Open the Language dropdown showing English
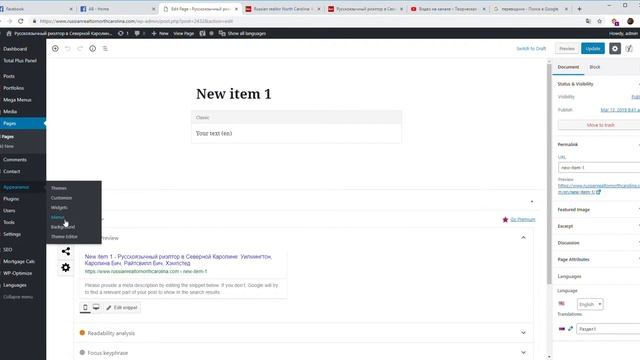 click(590, 304)
